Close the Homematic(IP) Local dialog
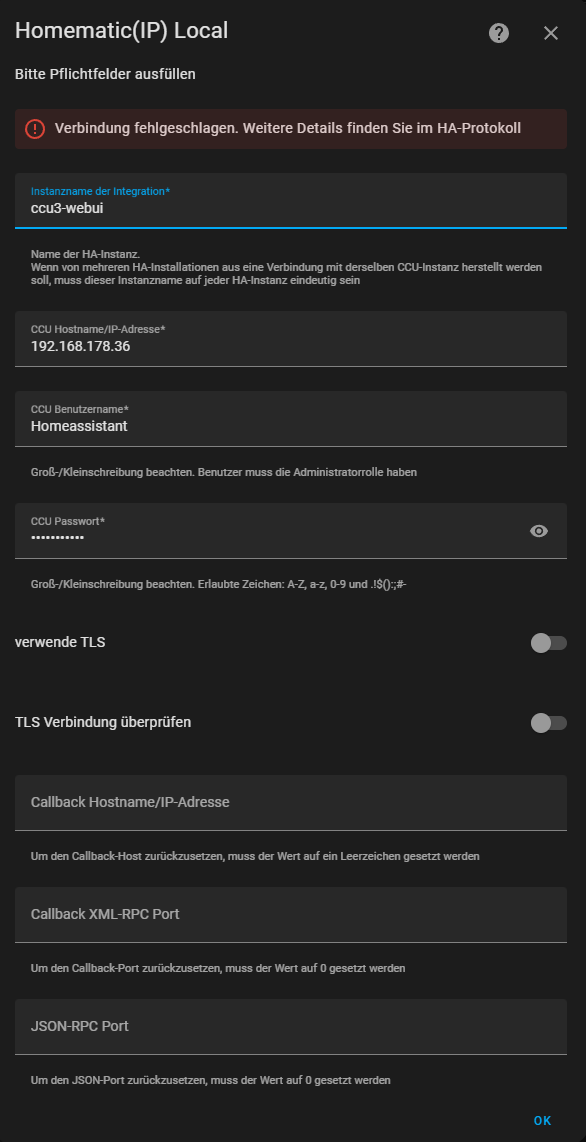This screenshot has width=586, height=1142. point(551,33)
